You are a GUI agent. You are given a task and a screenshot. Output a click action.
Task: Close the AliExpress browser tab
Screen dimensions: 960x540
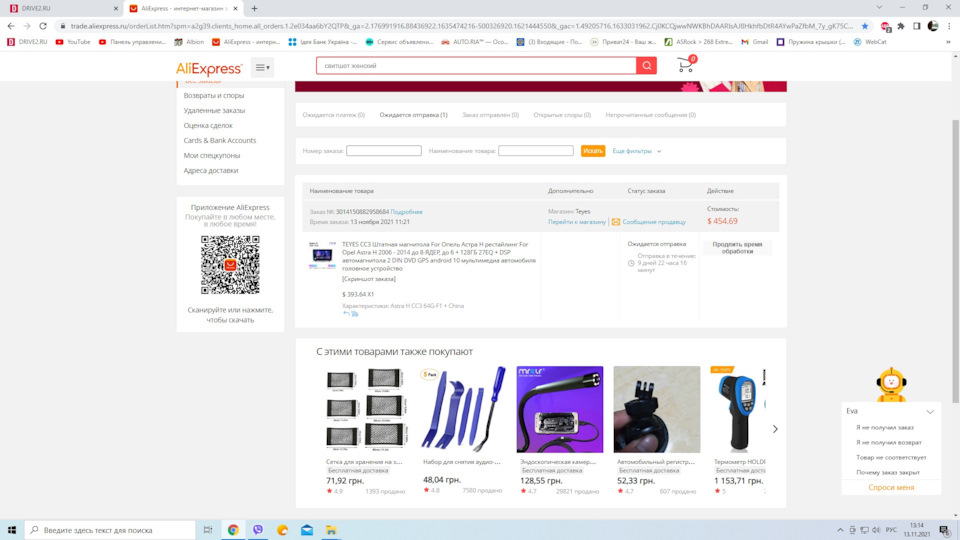[x=235, y=9]
